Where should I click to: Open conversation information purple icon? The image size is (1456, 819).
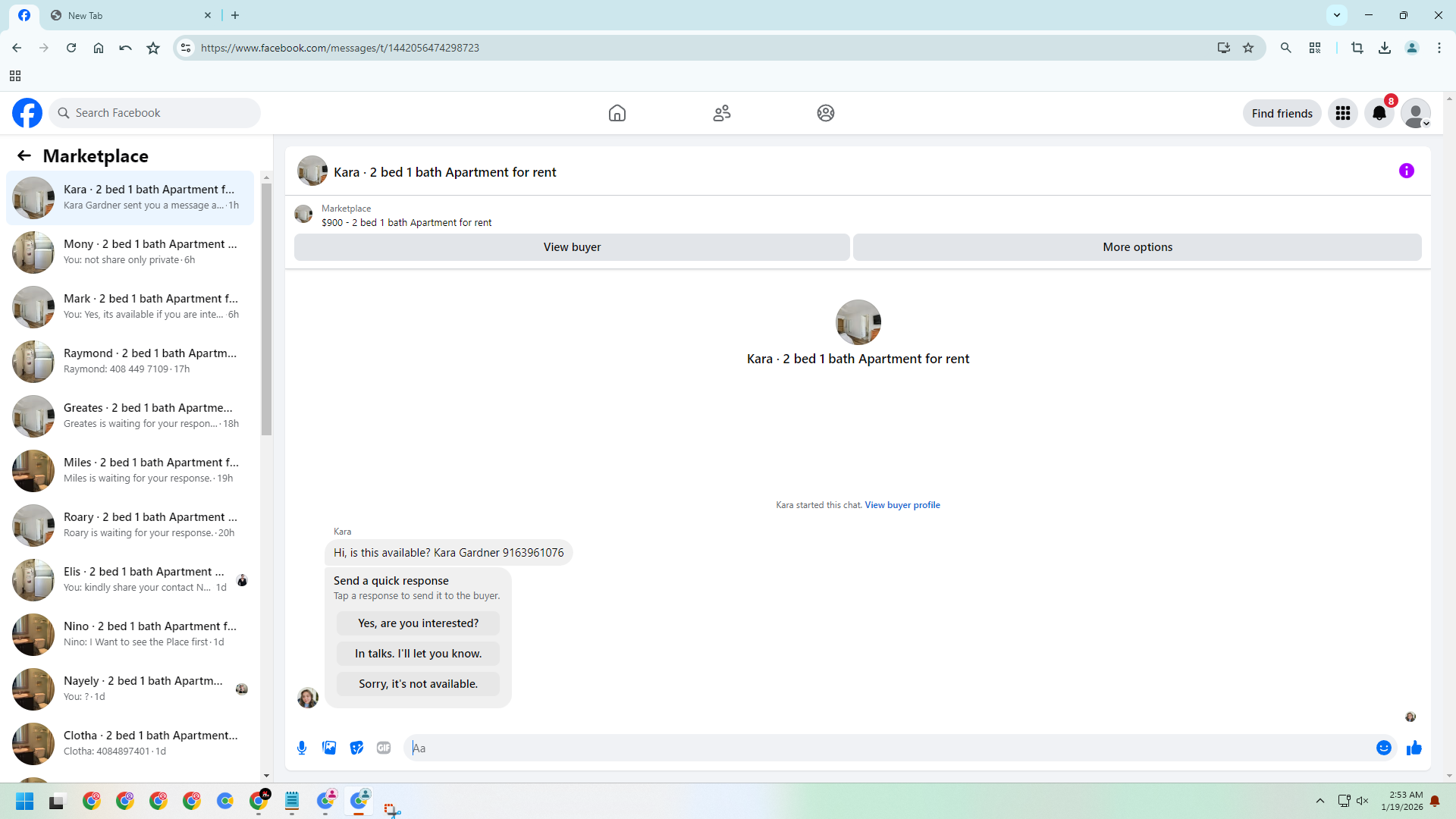1407,171
